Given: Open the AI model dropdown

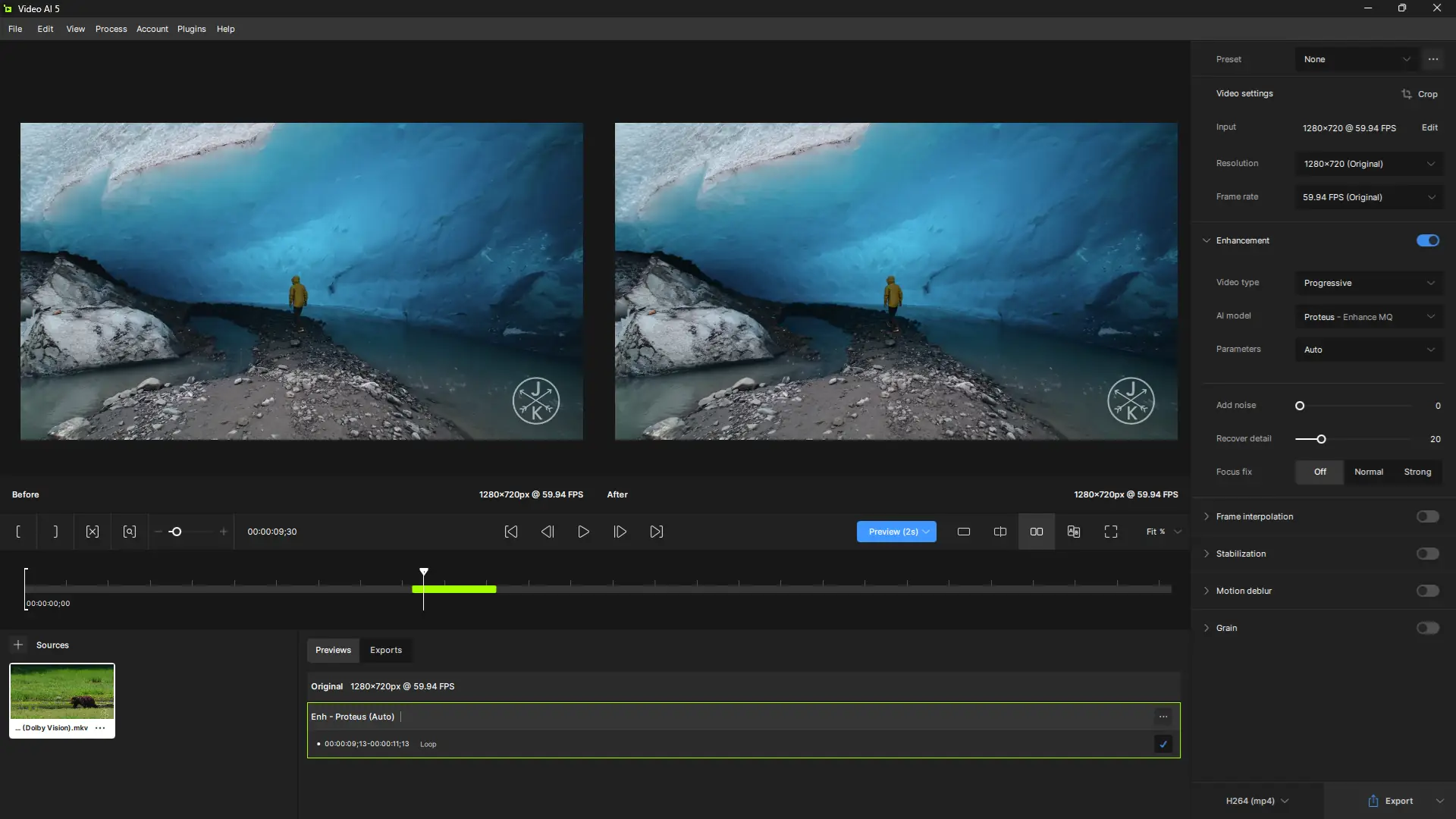Looking at the screenshot, I should click(x=1368, y=317).
